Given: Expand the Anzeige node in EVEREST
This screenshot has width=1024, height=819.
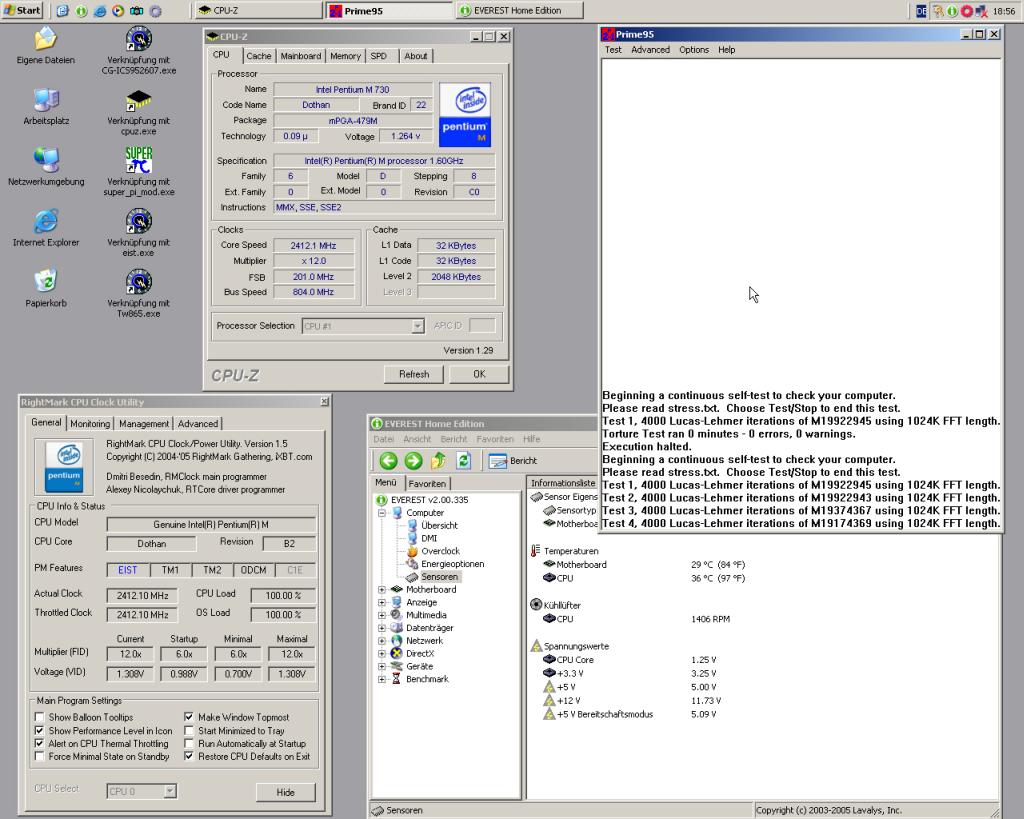Looking at the screenshot, I should click(382, 602).
